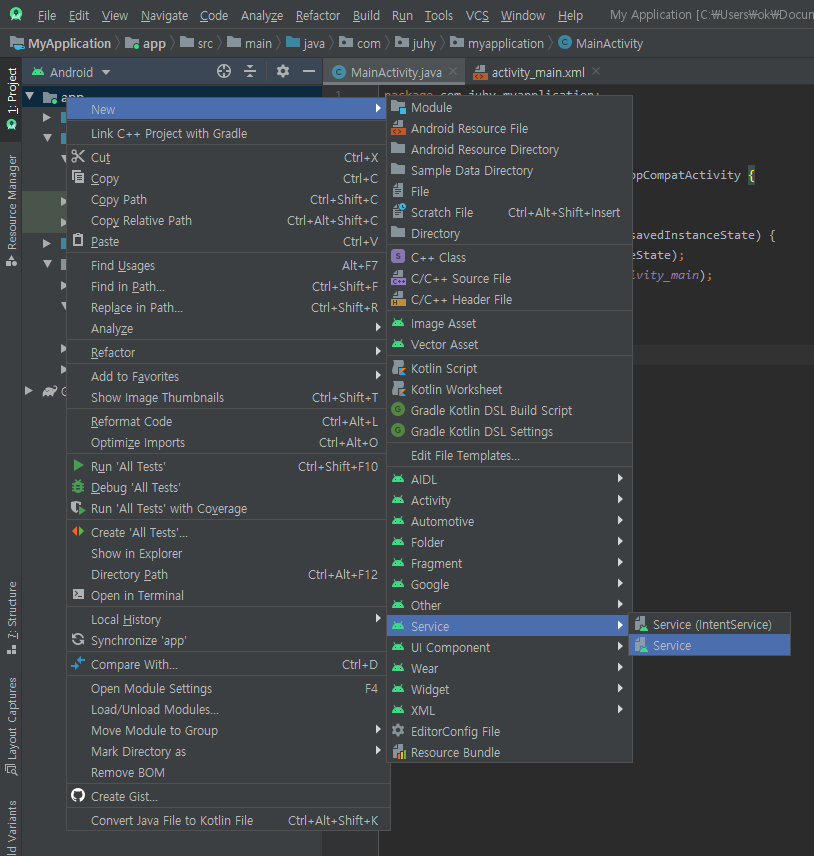Create a new Kotlin Worksheet
This screenshot has width=814, height=856.
coord(509,389)
